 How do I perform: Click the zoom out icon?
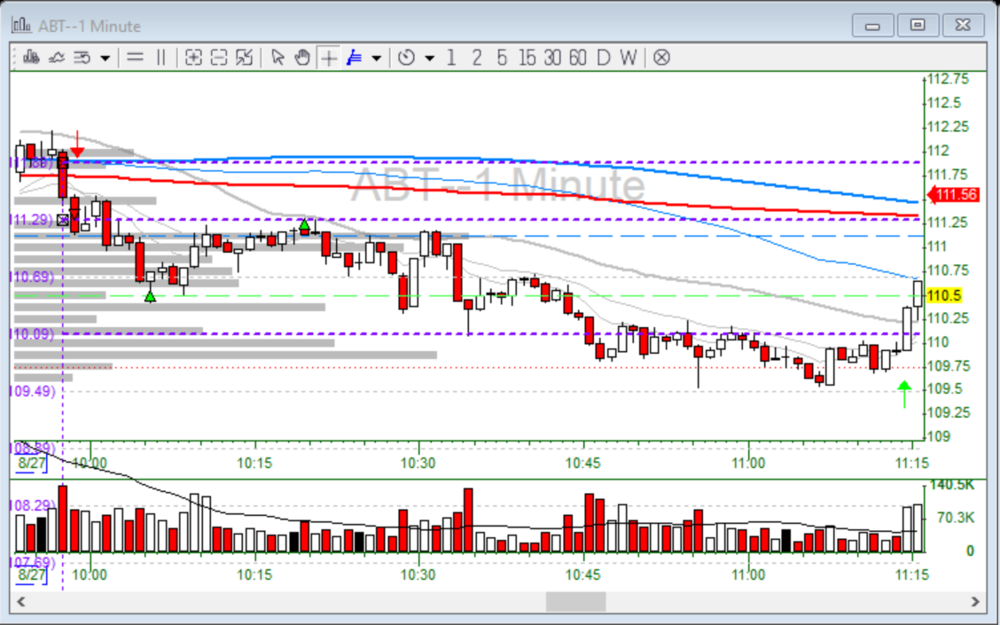(x=219, y=57)
